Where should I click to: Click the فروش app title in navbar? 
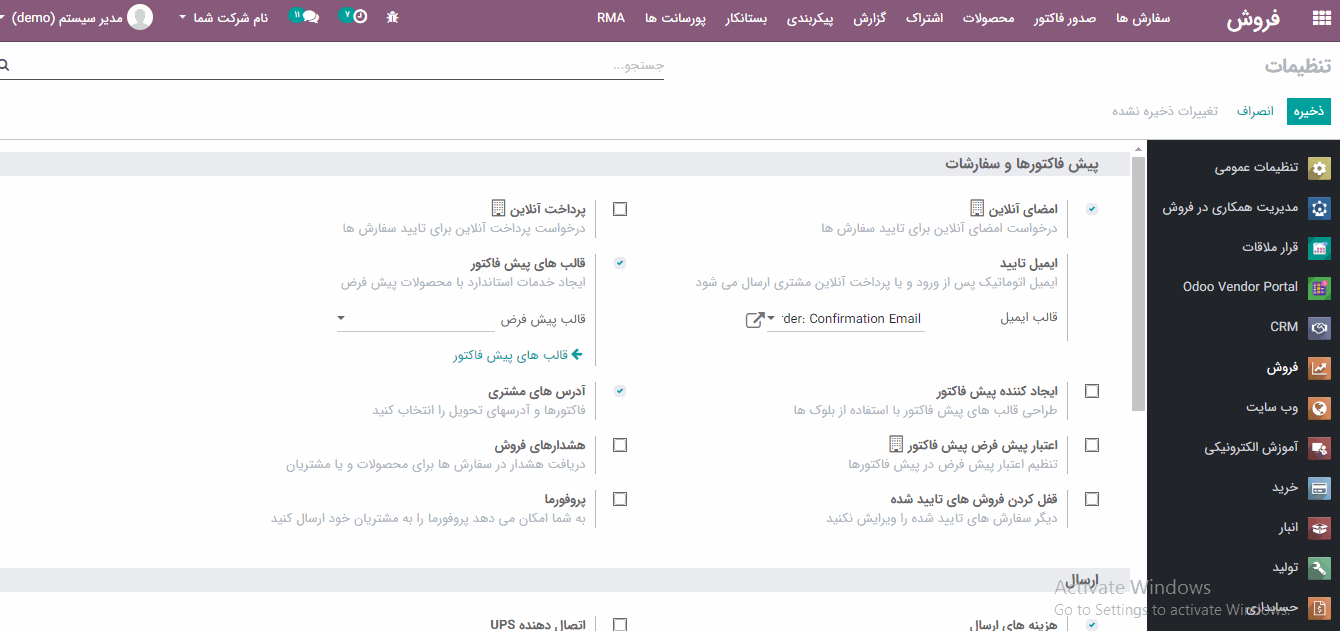pos(1254,19)
